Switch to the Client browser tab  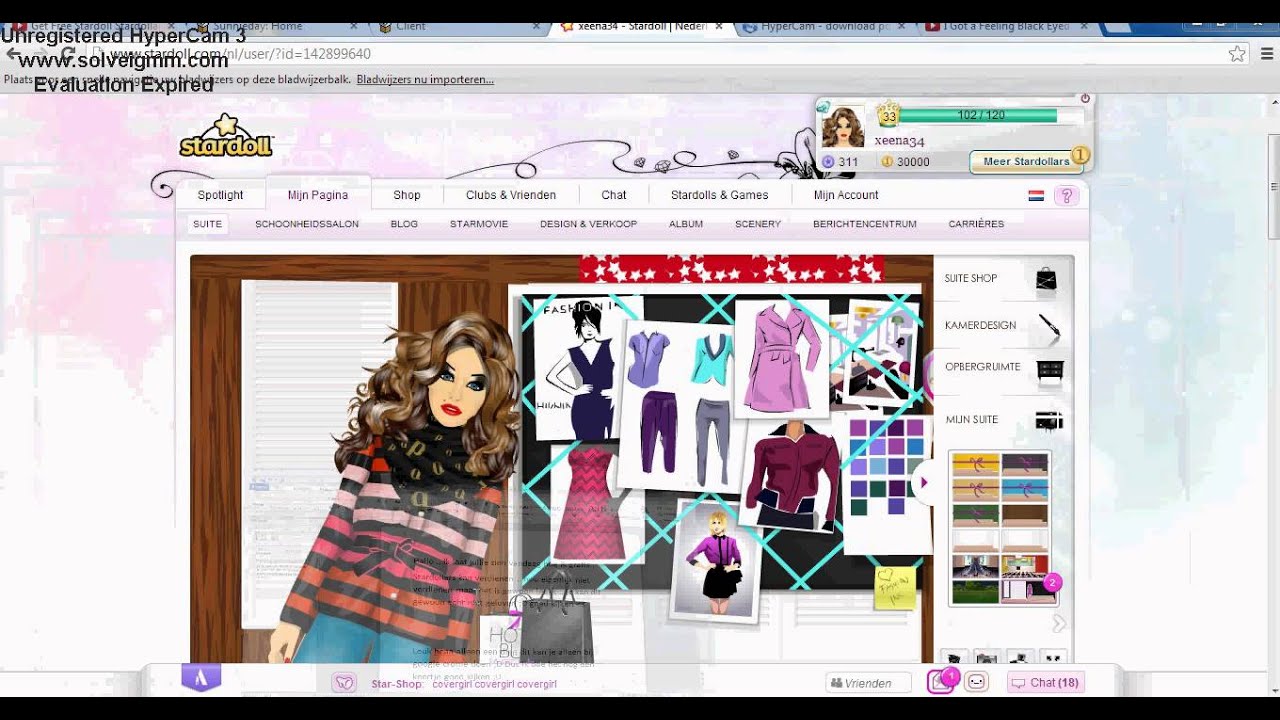(460, 26)
